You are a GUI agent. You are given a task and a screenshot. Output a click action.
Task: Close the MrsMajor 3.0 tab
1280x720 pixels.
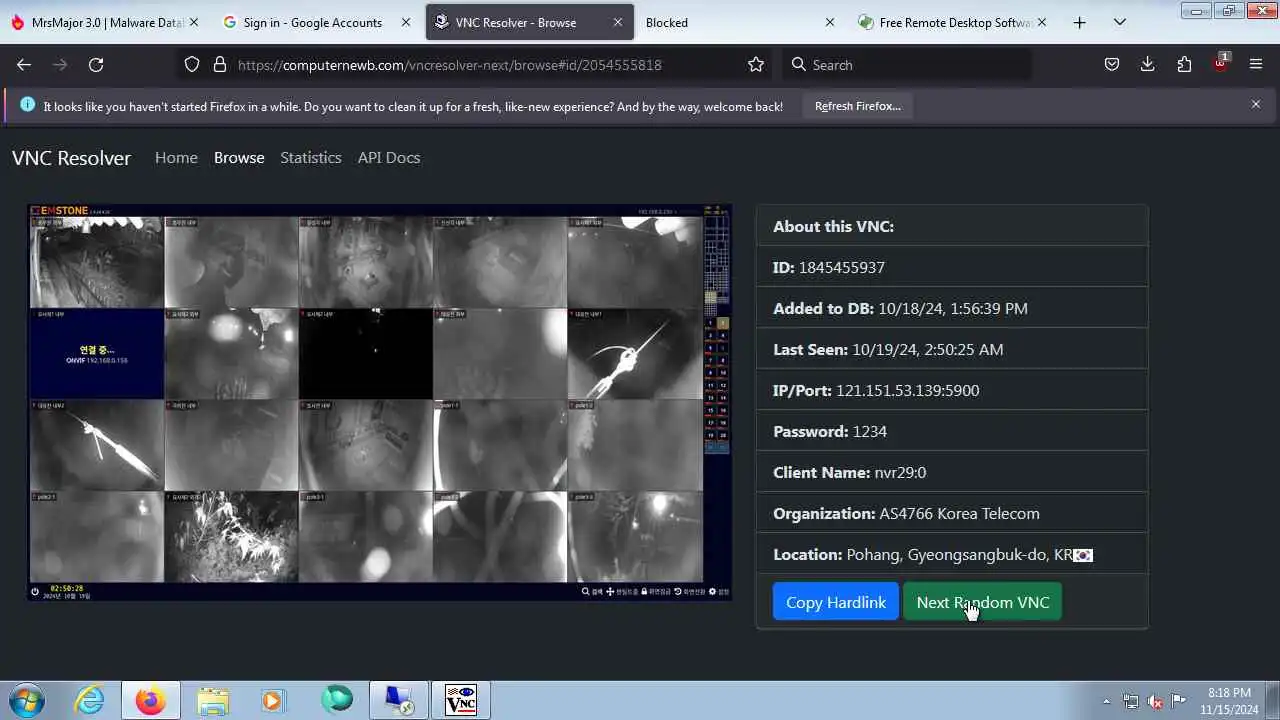[x=193, y=22]
